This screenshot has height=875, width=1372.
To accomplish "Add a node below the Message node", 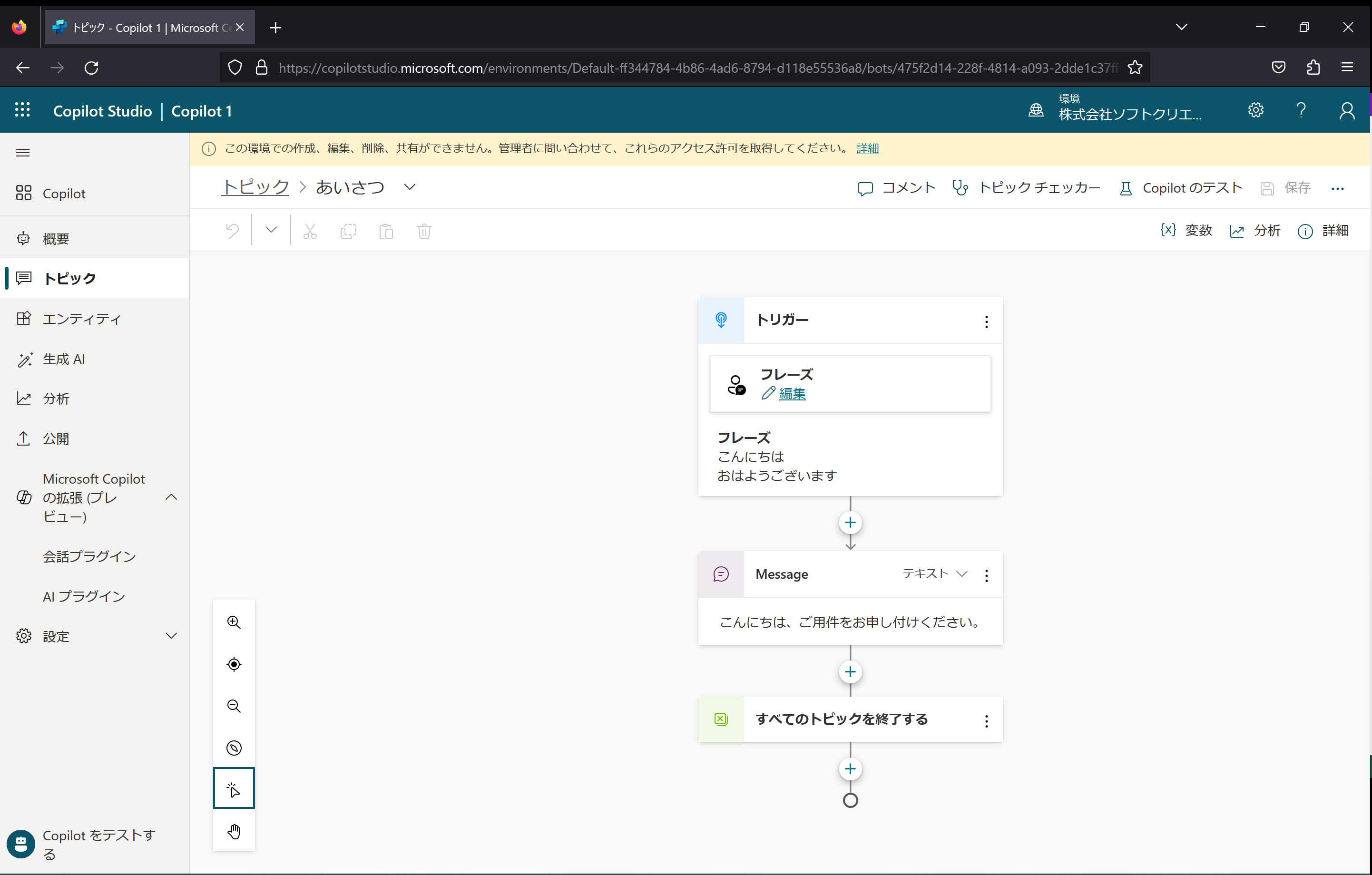I will (850, 671).
